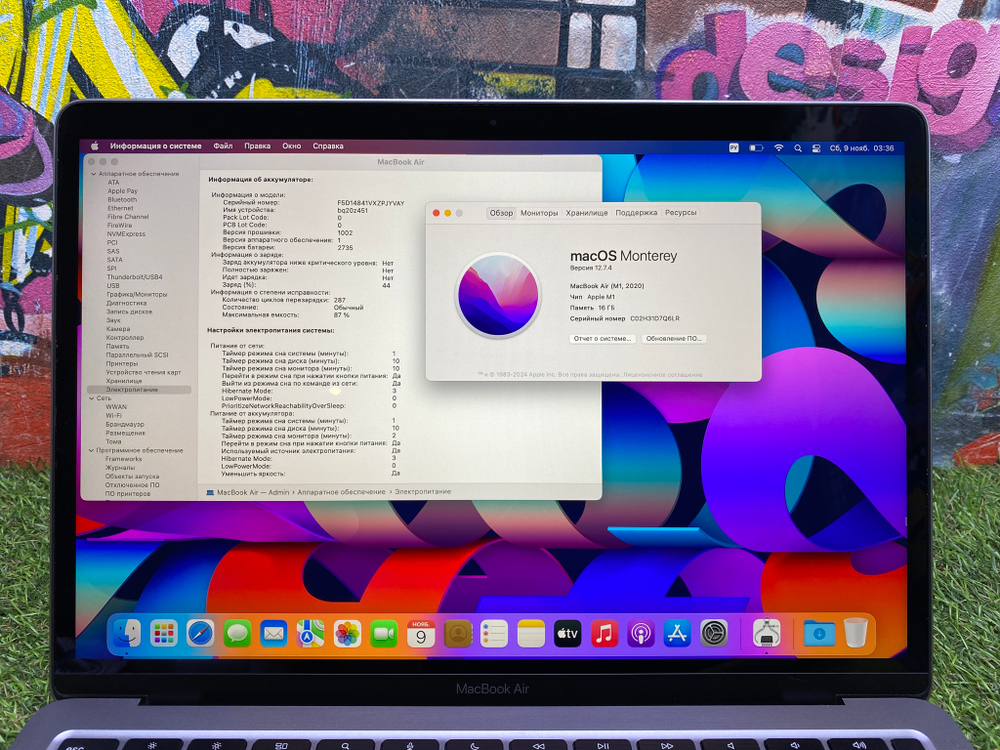Open Spotlight search in the menu bar
This screenshot has width=1000, height=750.
point(798,146)
